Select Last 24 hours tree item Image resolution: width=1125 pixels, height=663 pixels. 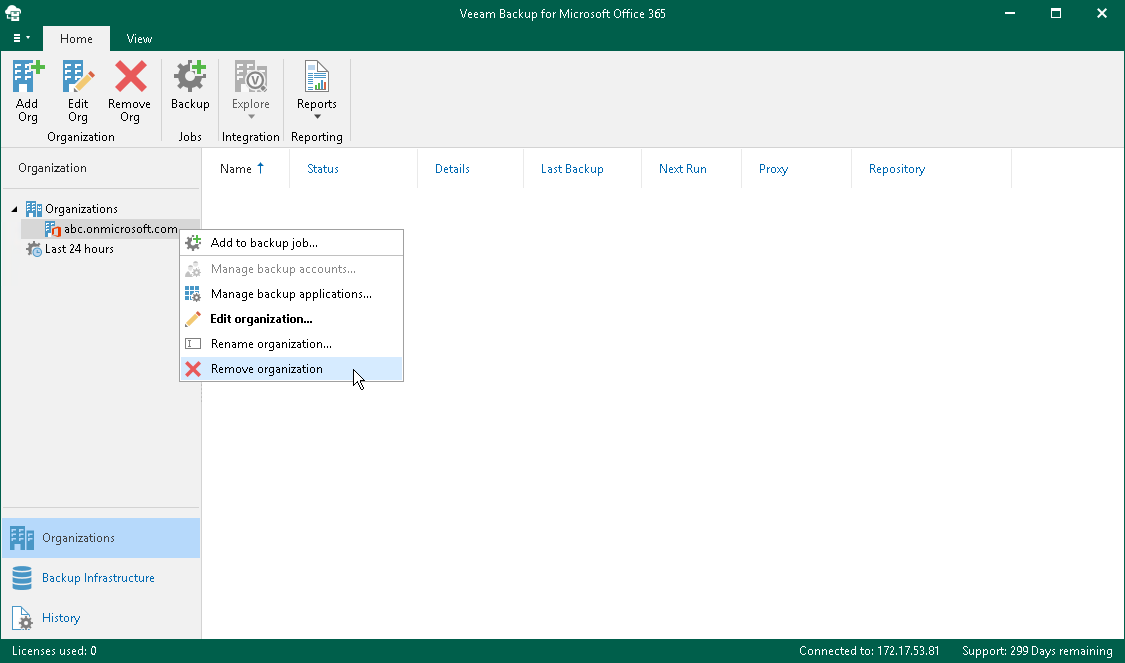click(x=79, y=249)
